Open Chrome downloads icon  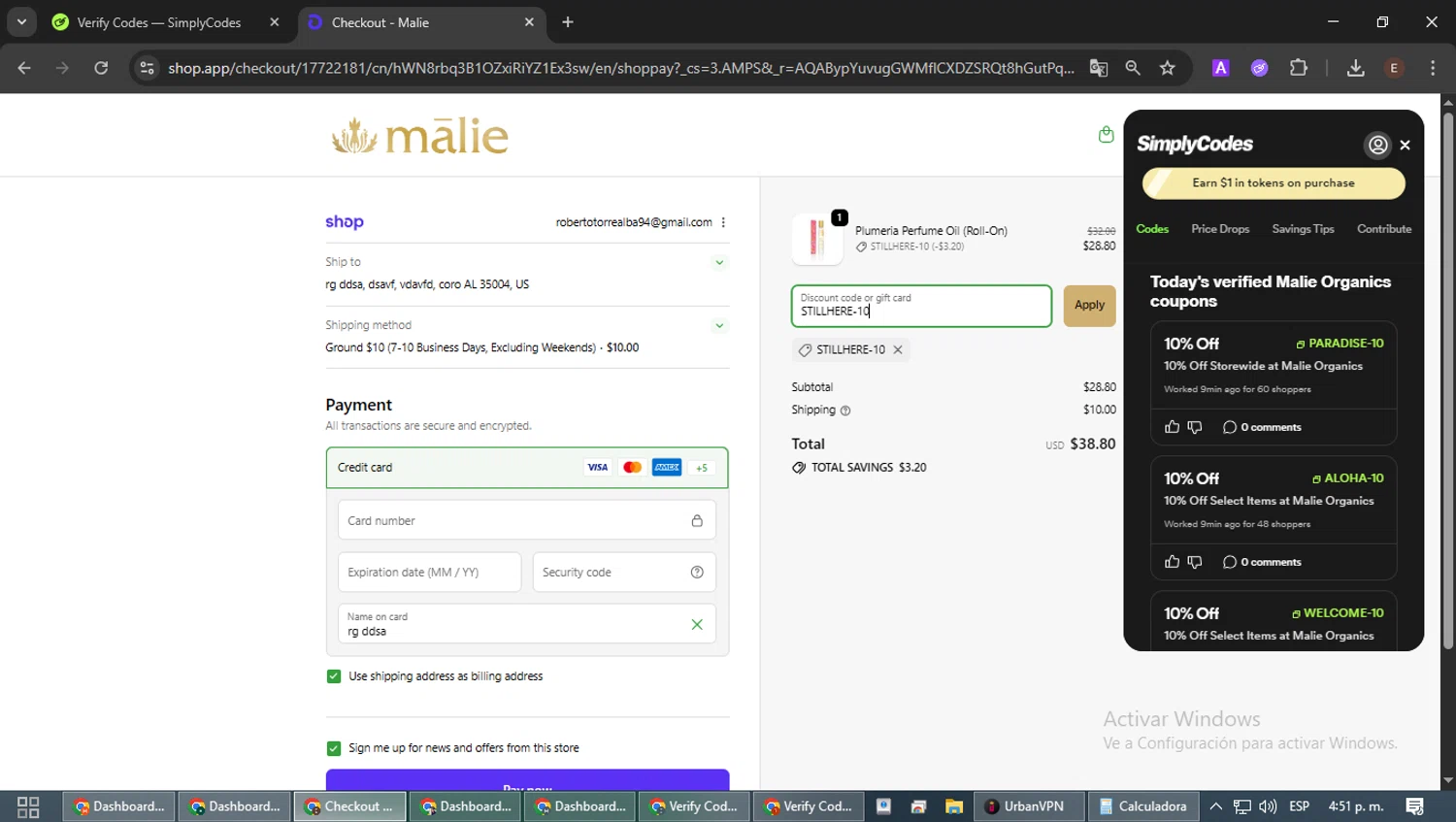pos(1356,68)
